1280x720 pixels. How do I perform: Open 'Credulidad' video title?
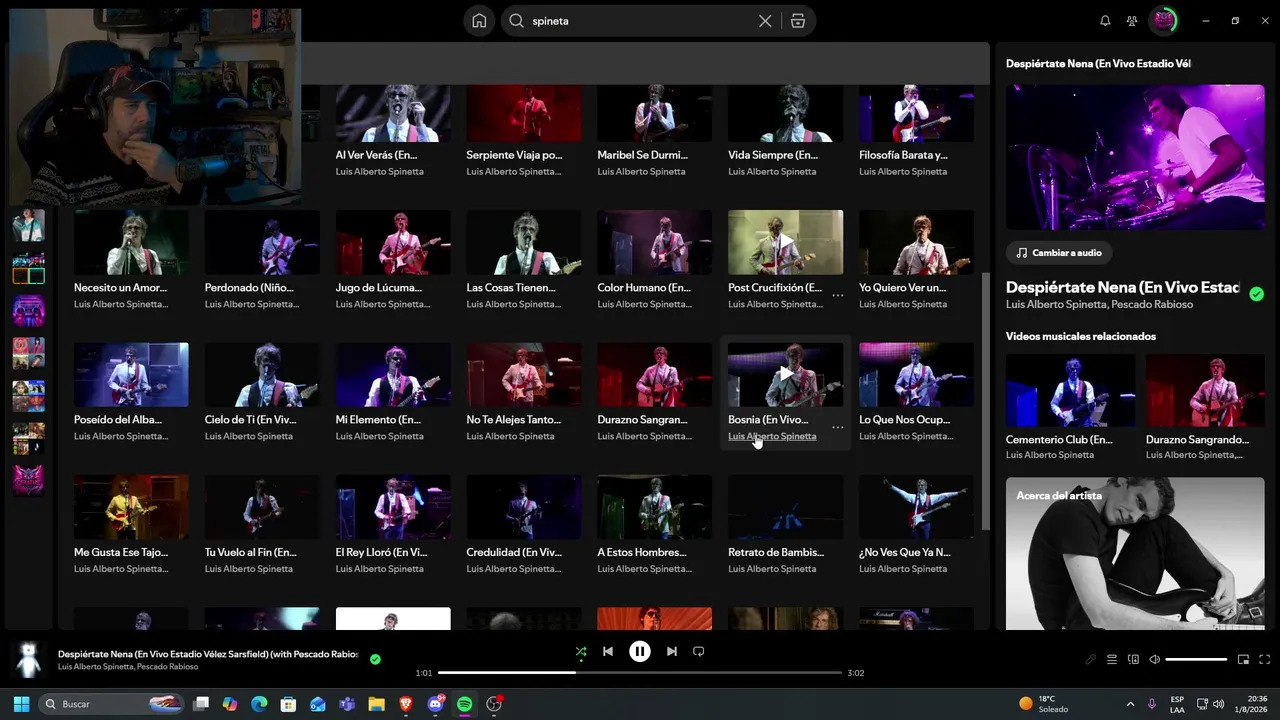pyautogui.click(x=514, y=552)
